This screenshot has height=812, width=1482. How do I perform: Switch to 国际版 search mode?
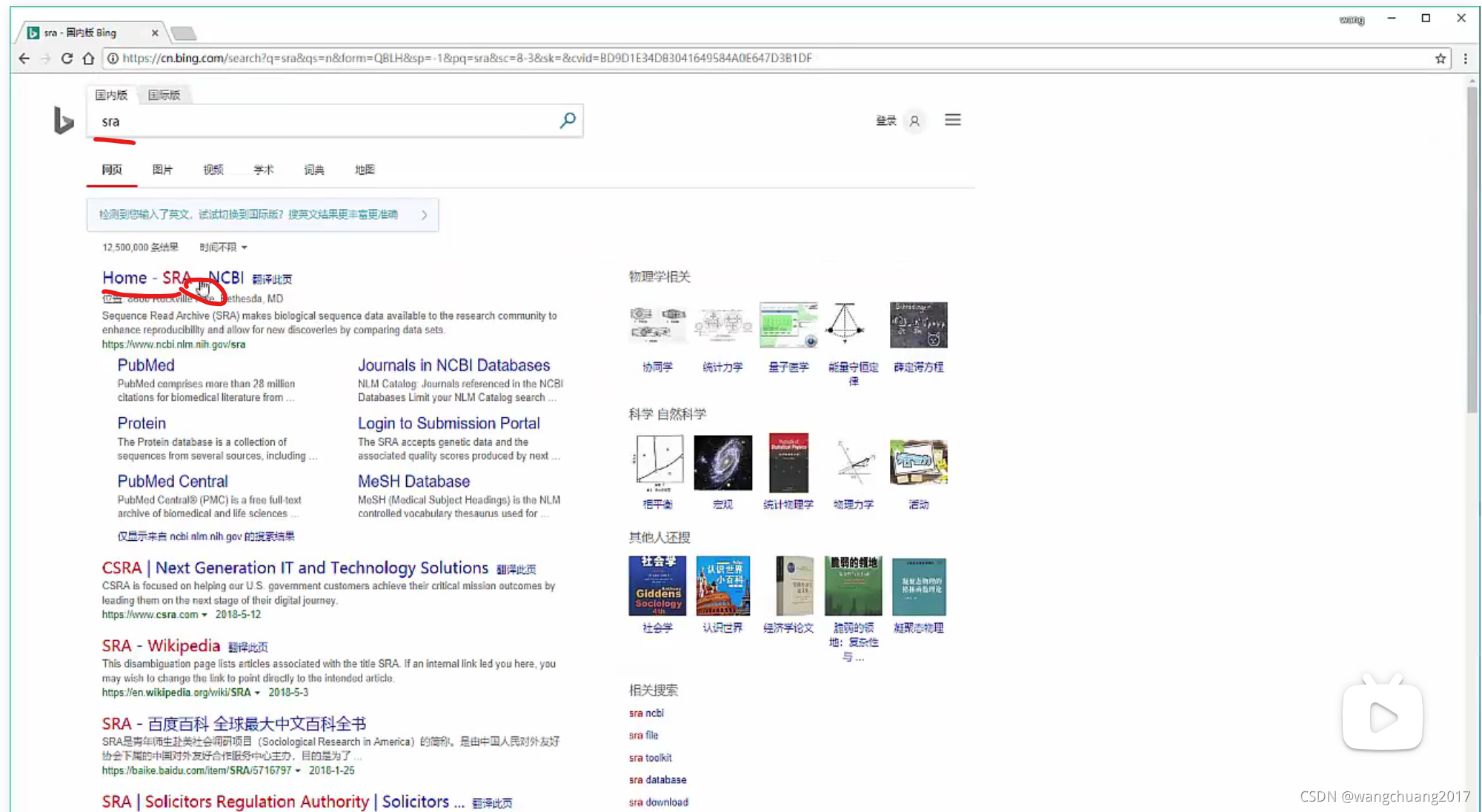click(x=164, y=95)
